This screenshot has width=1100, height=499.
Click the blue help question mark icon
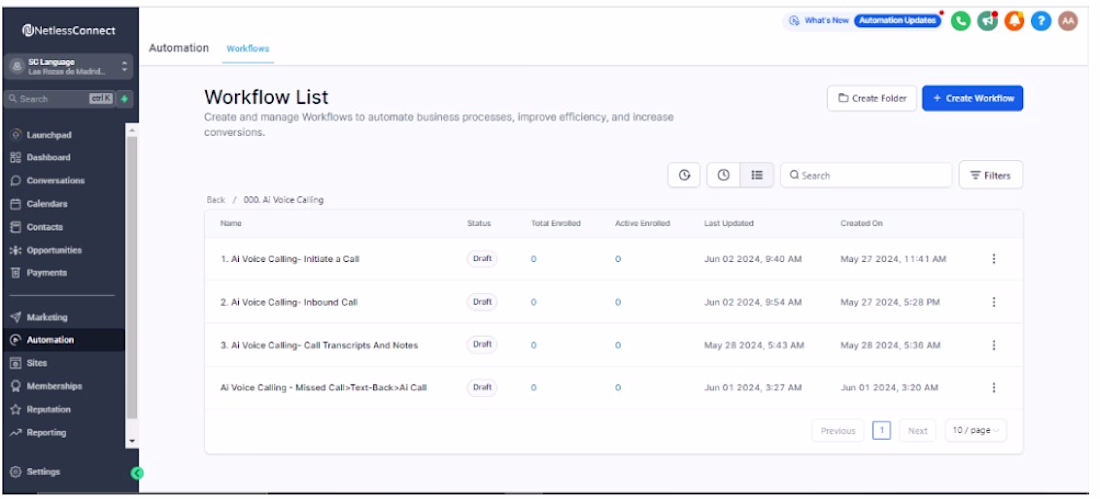[x=1041, y=21]
